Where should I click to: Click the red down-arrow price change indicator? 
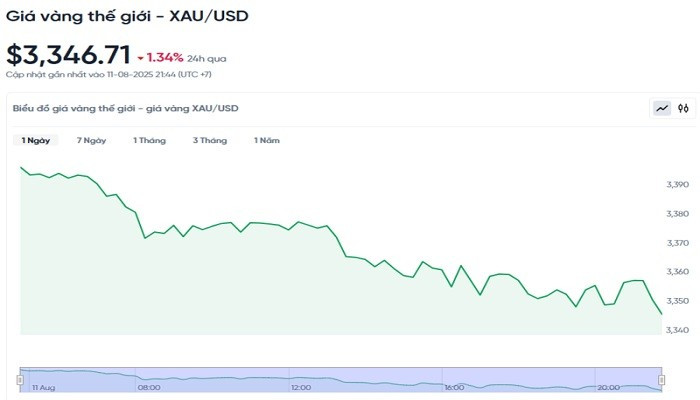(x=141, y=57)
